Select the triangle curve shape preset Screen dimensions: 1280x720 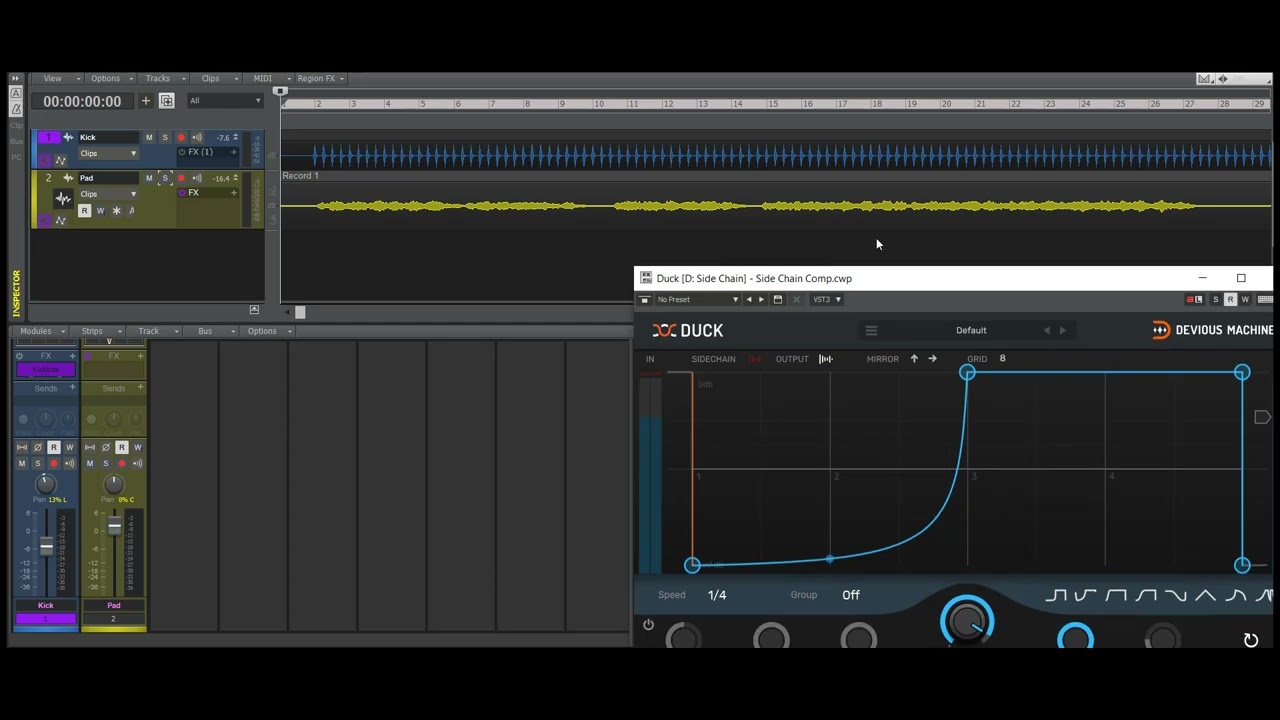[1205, 596]
